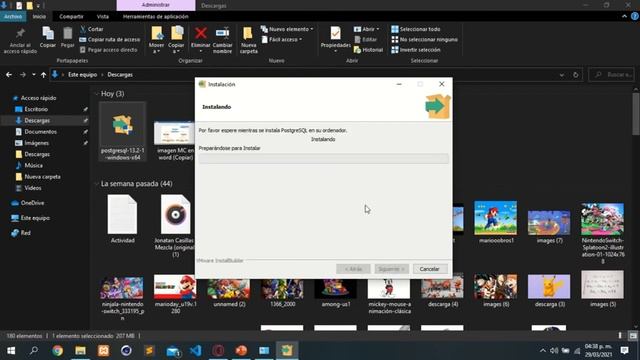Click the Cambiar nombre icon
The height and width of the screenshot is (360, 640).
pos(222,33)
